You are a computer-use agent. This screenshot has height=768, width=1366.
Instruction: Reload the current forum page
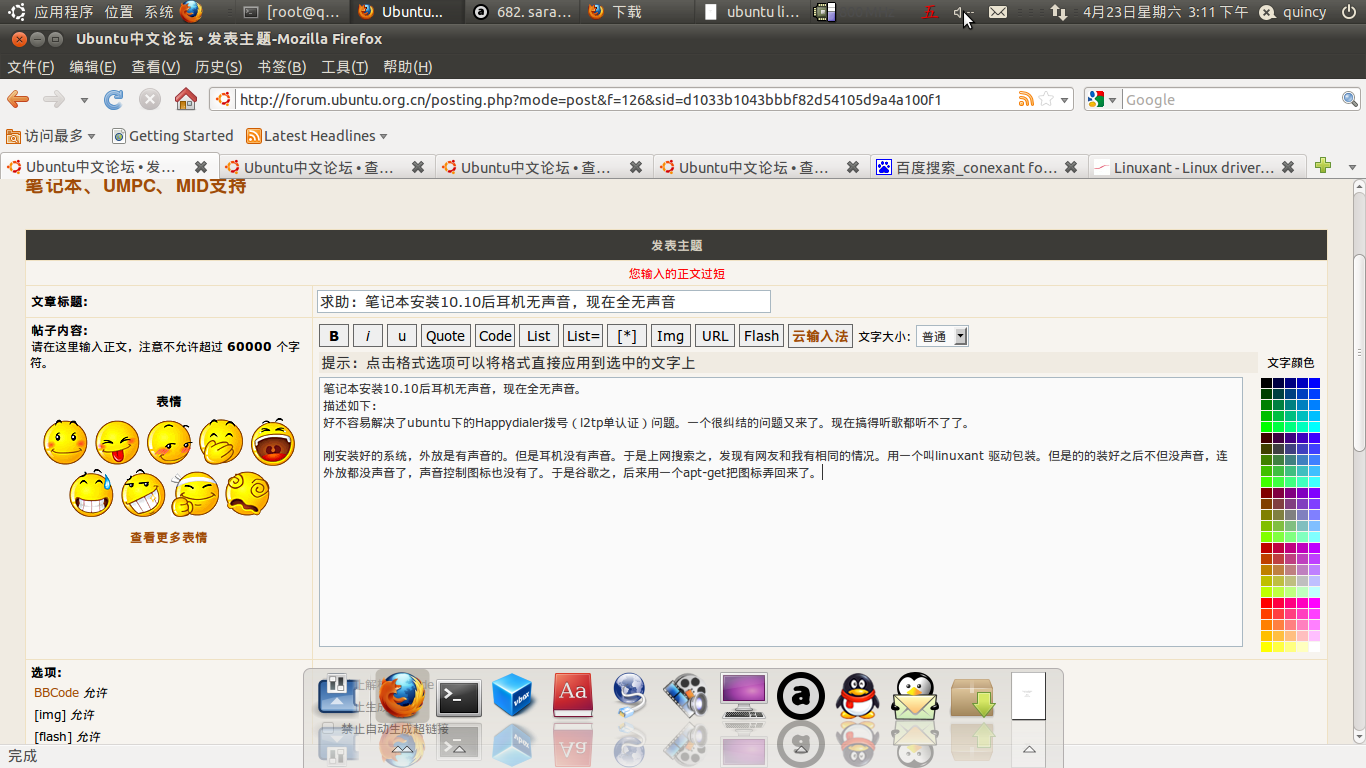click(x=114, y=99)
